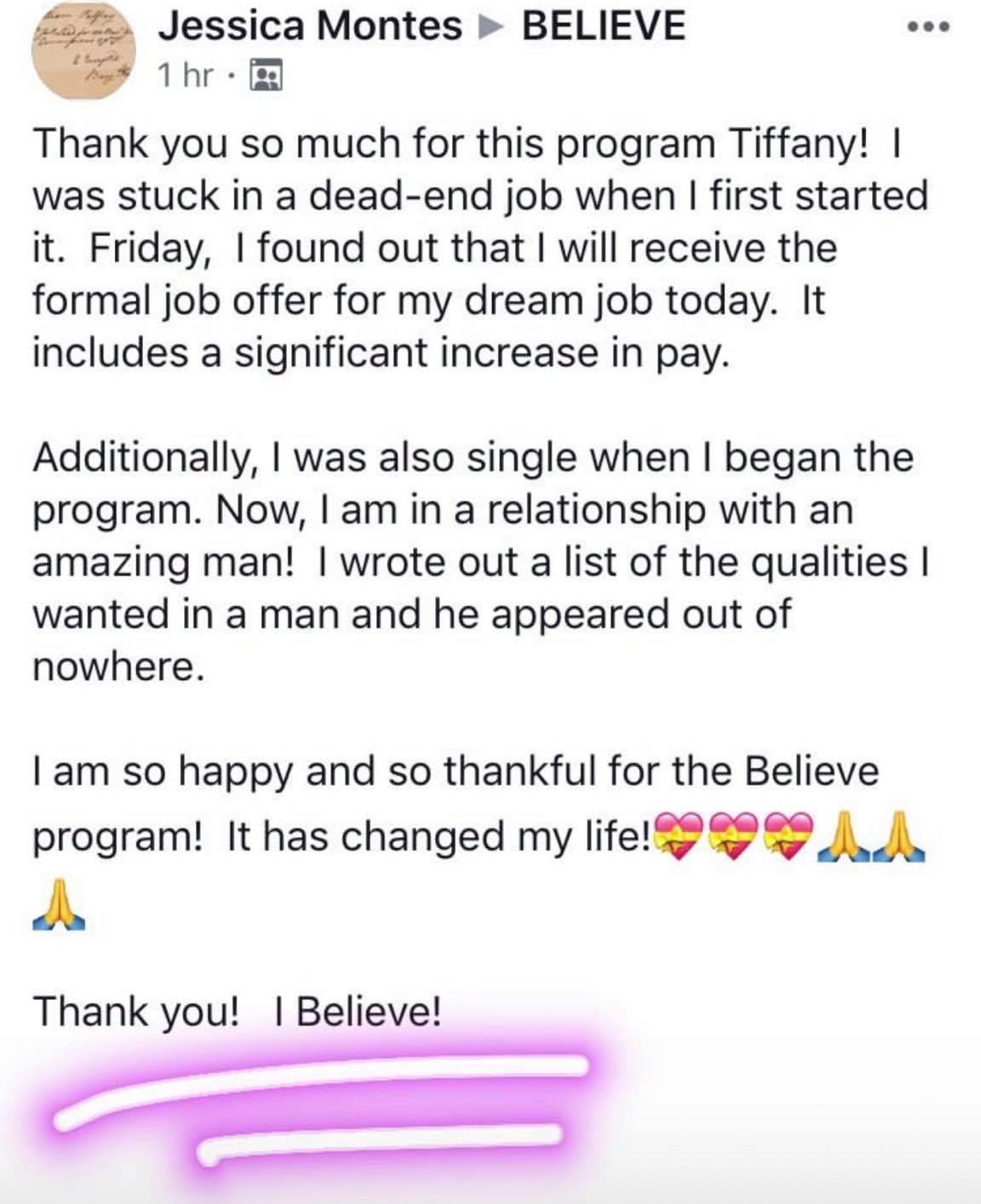Click the paragraph starting with "Additionally"
This screenshot has width=981, height=1204.
pos(482,562)
